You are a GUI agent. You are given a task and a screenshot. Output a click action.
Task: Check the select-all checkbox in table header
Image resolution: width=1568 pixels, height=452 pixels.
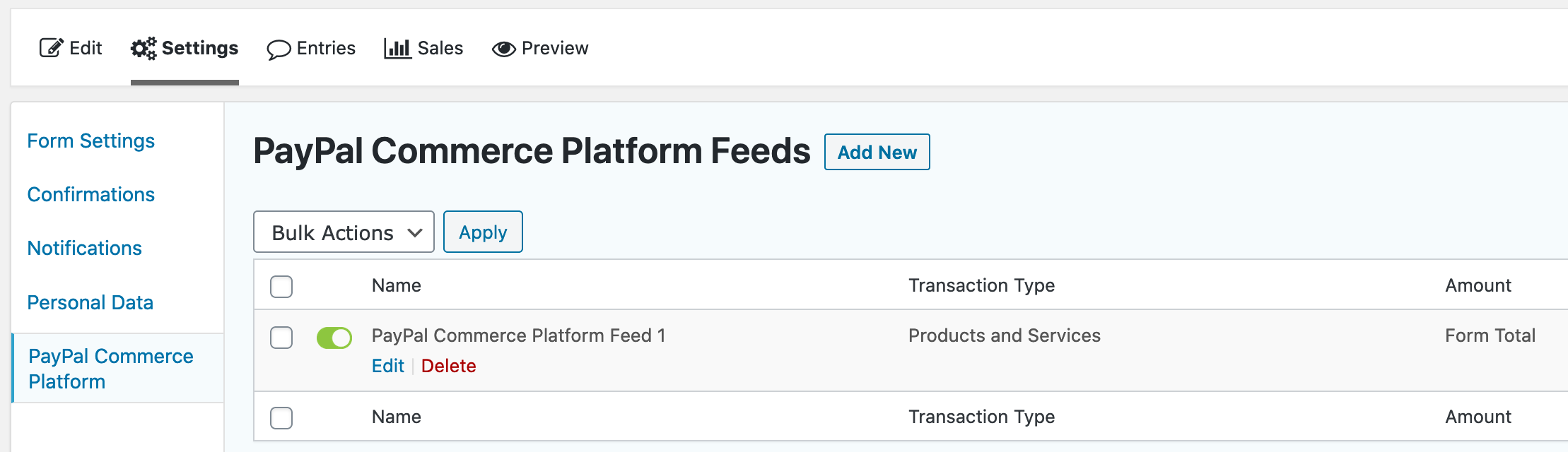tap(281, 287)
